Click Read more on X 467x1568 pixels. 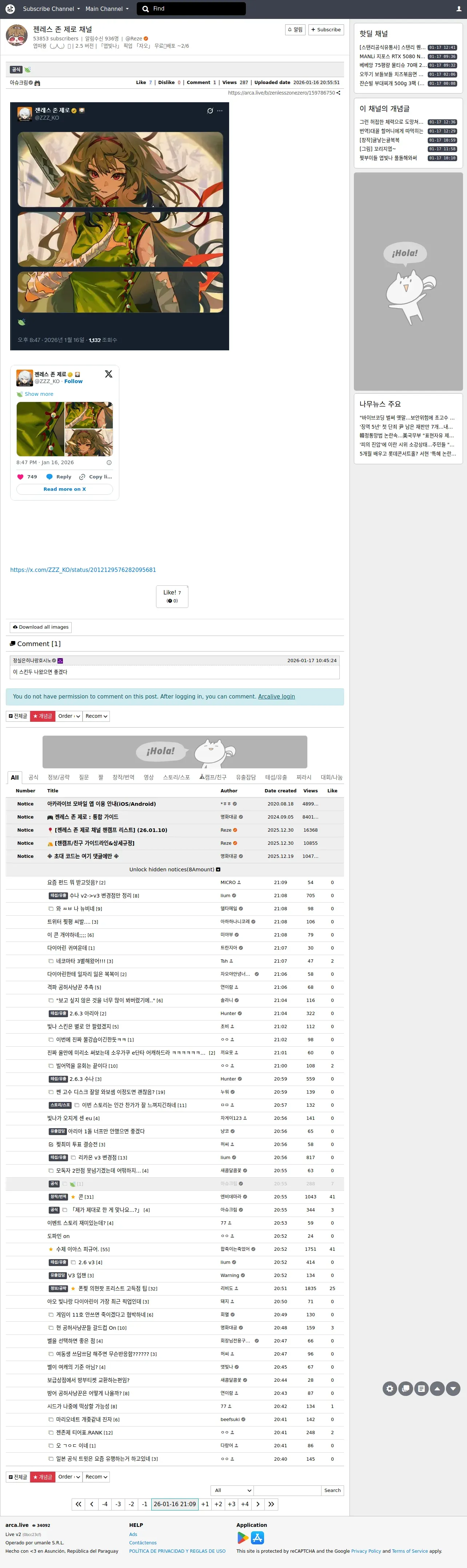tap(64, 489)
